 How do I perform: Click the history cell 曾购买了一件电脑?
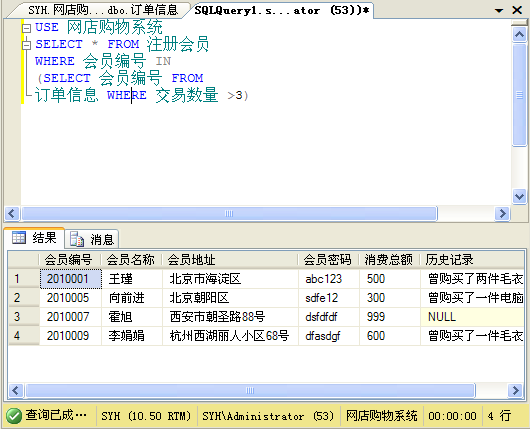point(473,298)
